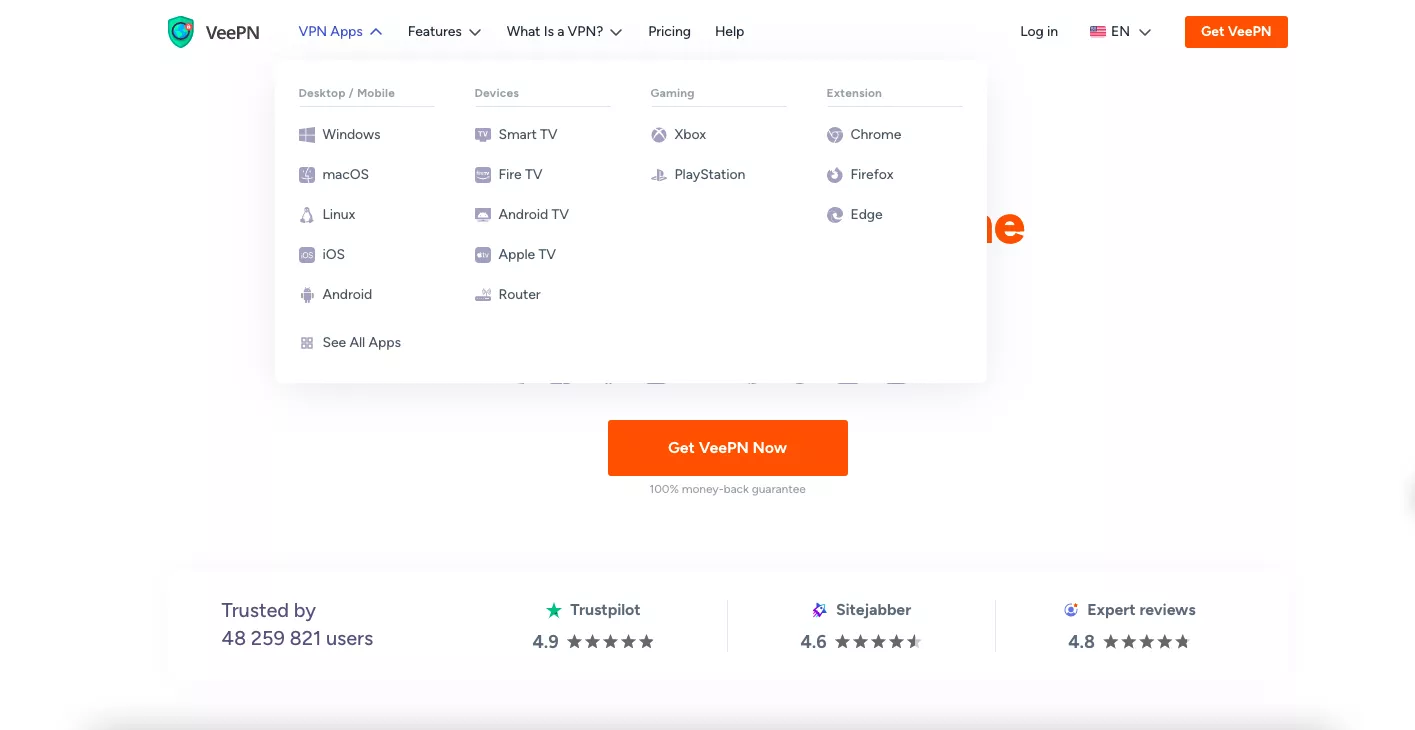Open the EN language dropdown chevron
Image resolution: width=1415 pixels, height=730 pixels.
(1145, 32)
